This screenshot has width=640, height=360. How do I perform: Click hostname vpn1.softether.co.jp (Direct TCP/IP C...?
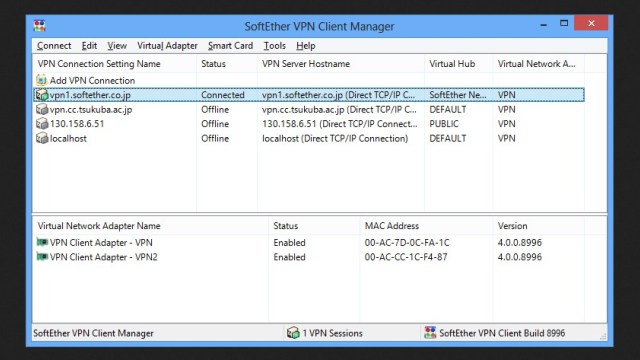339,95
